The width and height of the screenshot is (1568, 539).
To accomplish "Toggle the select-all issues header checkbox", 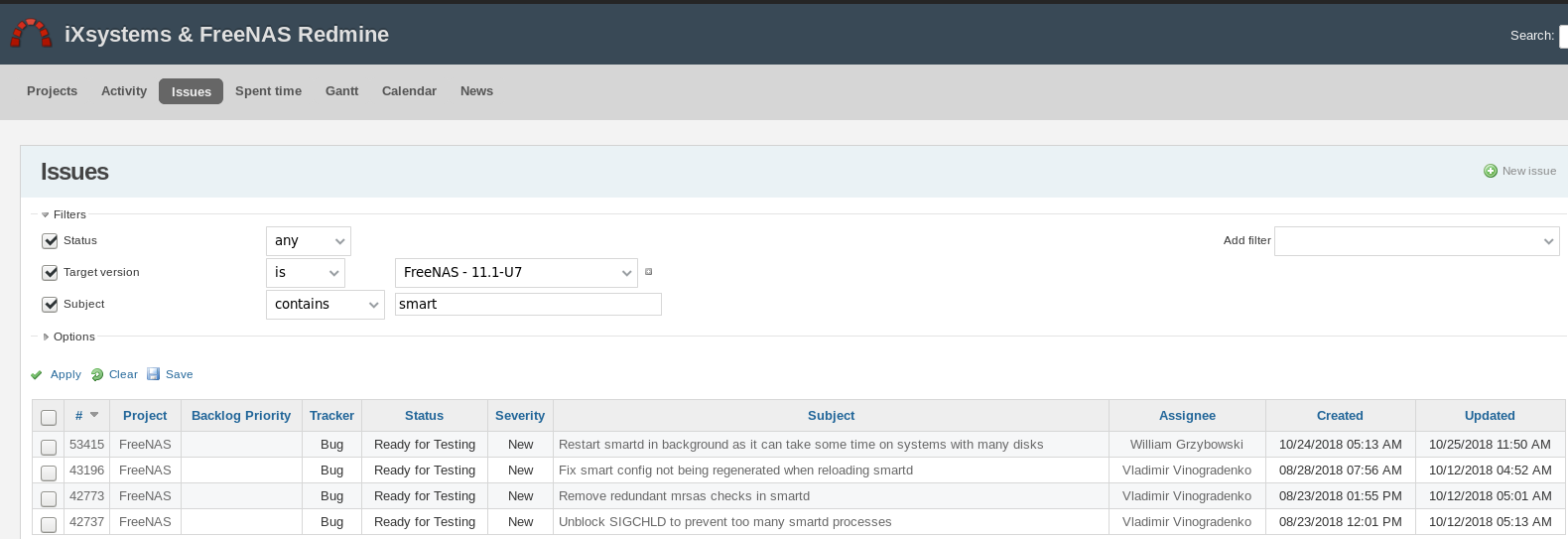I will (49, 418).
